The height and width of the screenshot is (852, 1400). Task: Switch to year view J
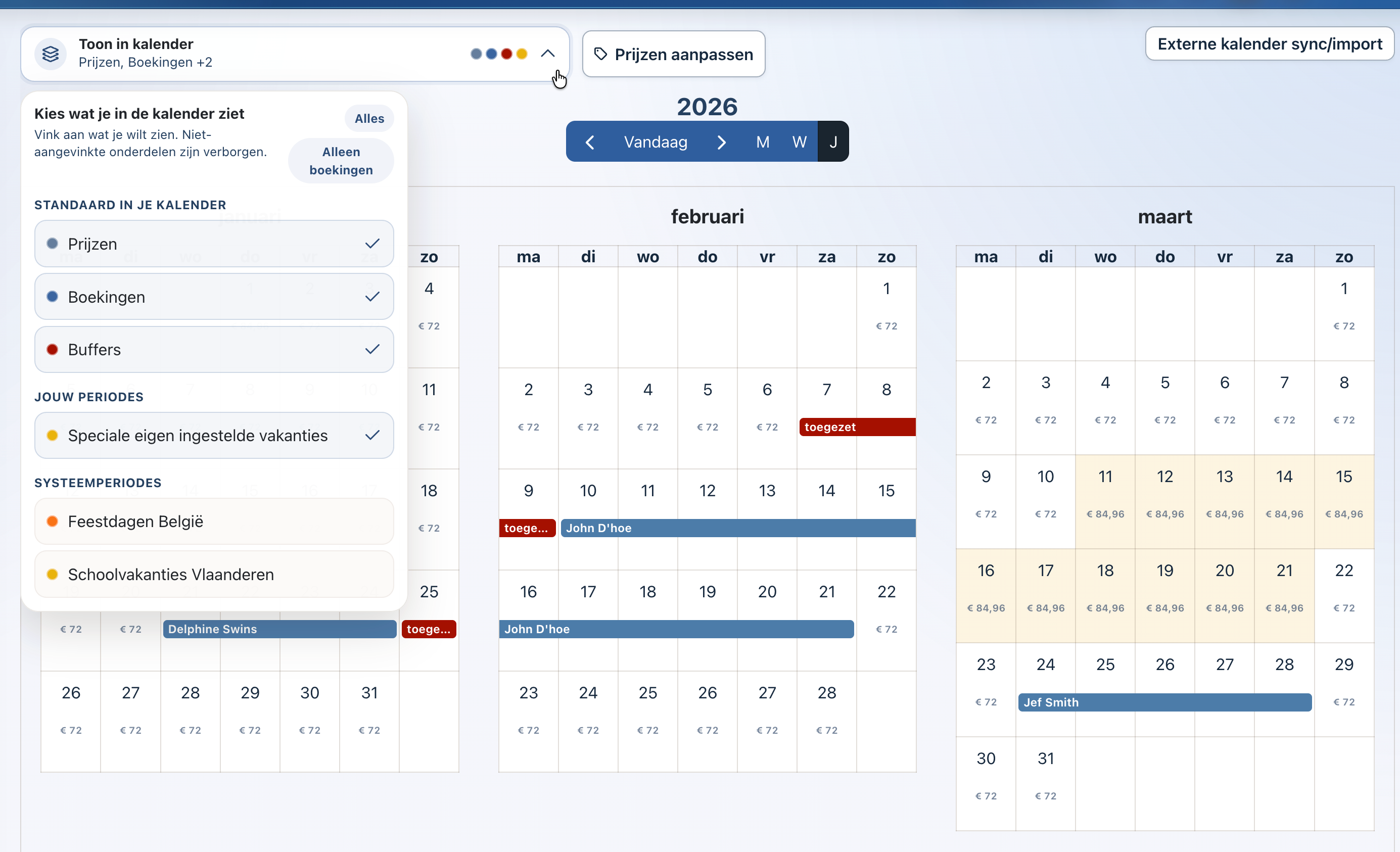(x=833, y=142)
